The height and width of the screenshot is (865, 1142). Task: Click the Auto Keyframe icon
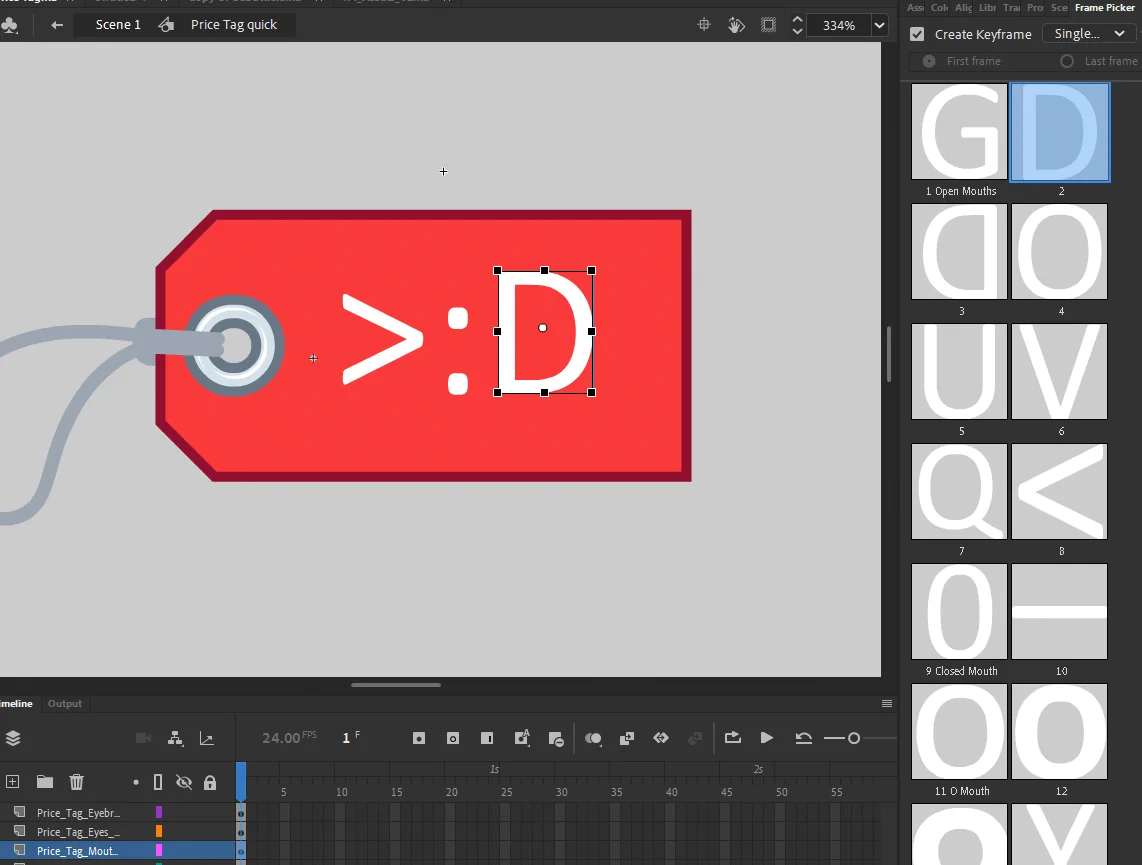[522, 738]
